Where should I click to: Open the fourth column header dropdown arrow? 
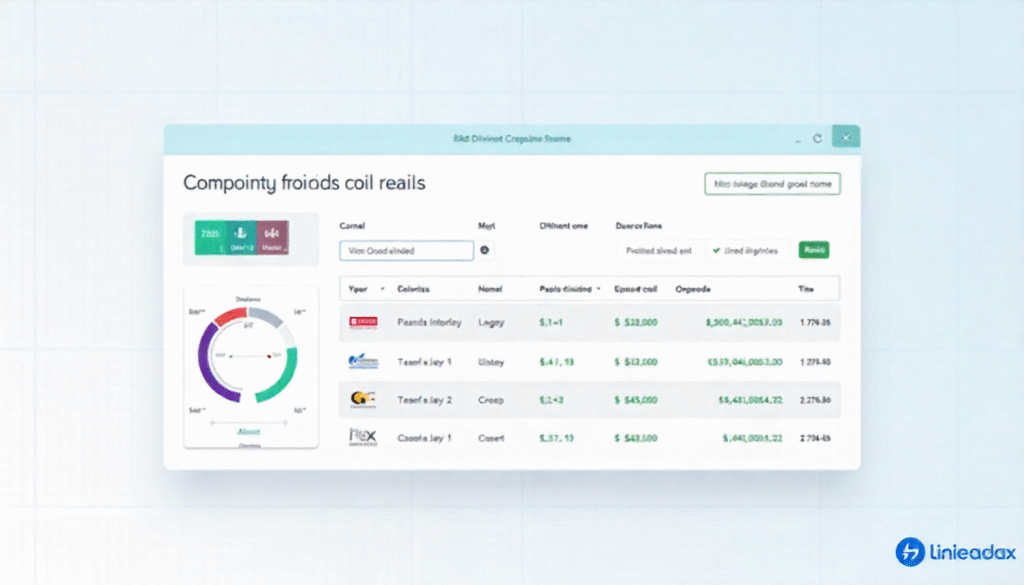pos(598,289)
